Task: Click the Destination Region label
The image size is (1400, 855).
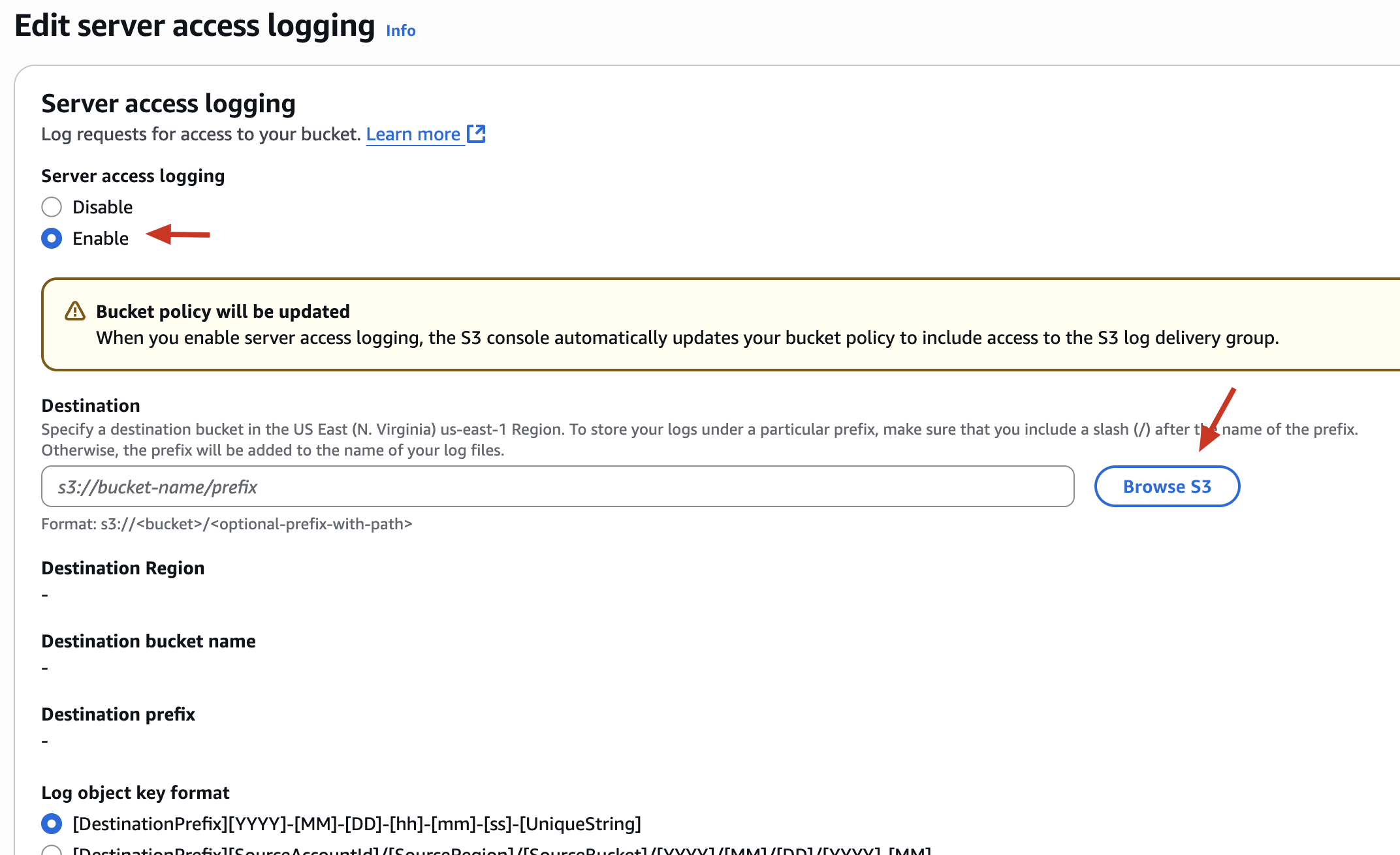Action: point(123,568)
